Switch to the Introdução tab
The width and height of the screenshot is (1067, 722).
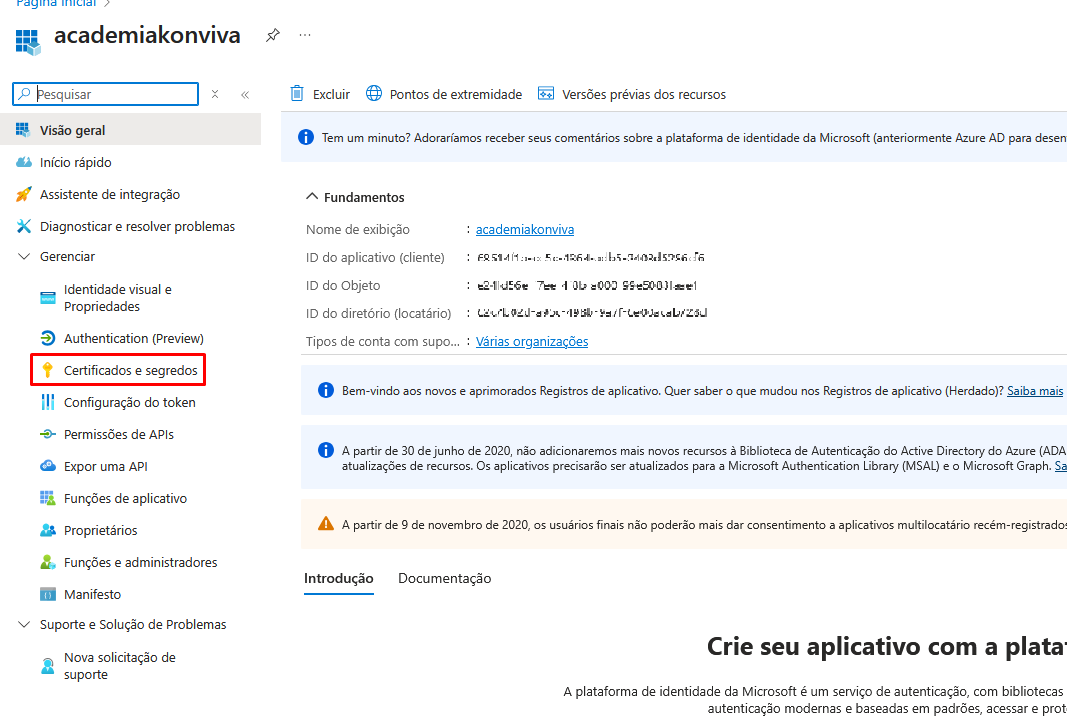(x=339, y=578)
